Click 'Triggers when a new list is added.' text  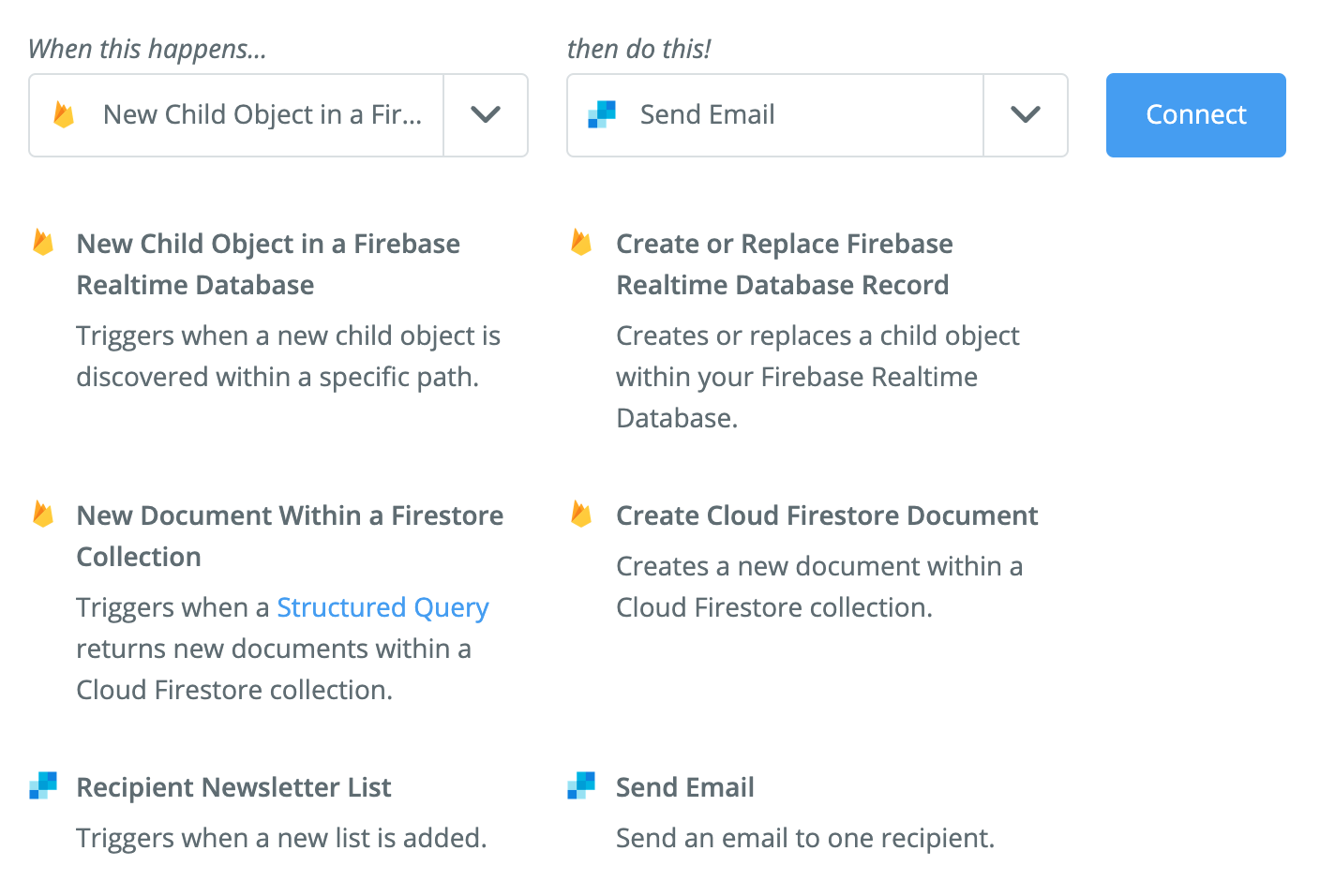281,838
